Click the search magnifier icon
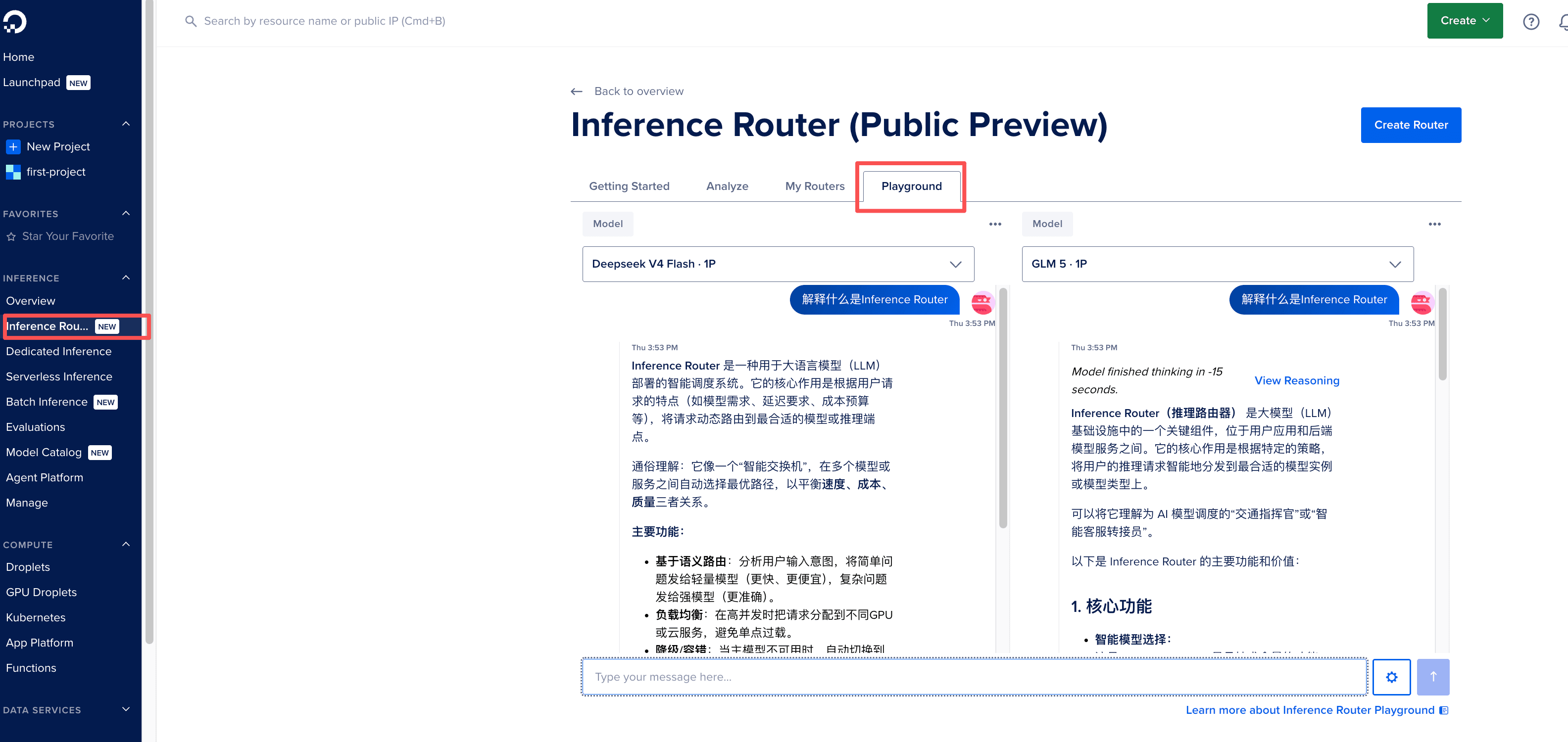This screenshot has width=1568, height=742. click(x=191, y=21)
